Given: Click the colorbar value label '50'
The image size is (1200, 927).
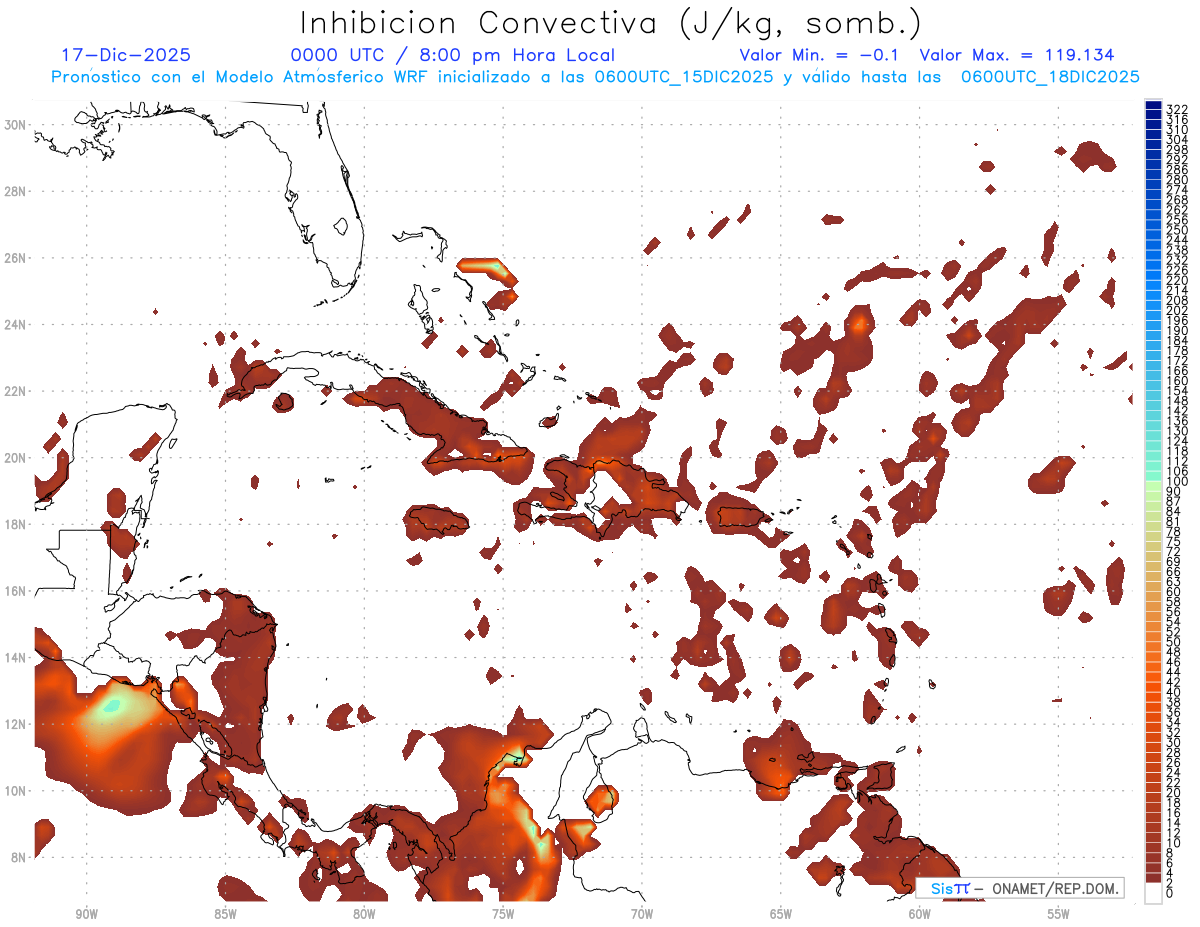Looking at the screenshot, I should [1173, 641].
